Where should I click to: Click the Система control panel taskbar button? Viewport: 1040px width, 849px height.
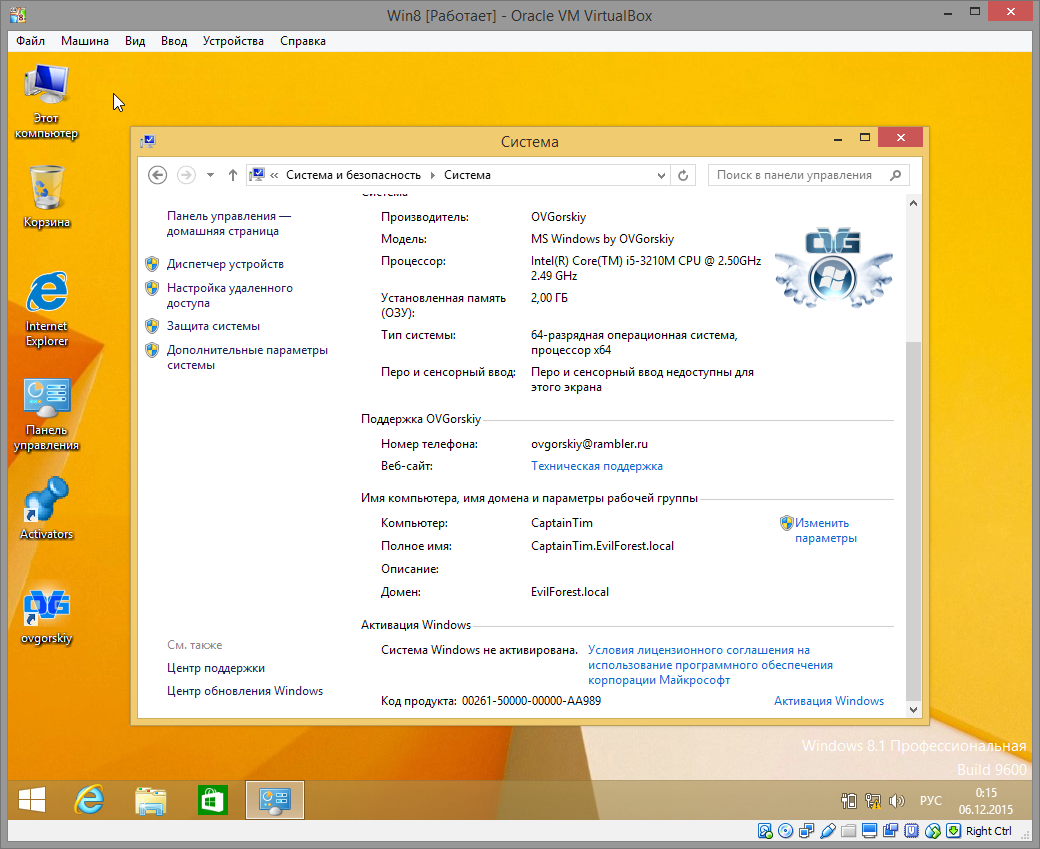(x=275, y=800)
